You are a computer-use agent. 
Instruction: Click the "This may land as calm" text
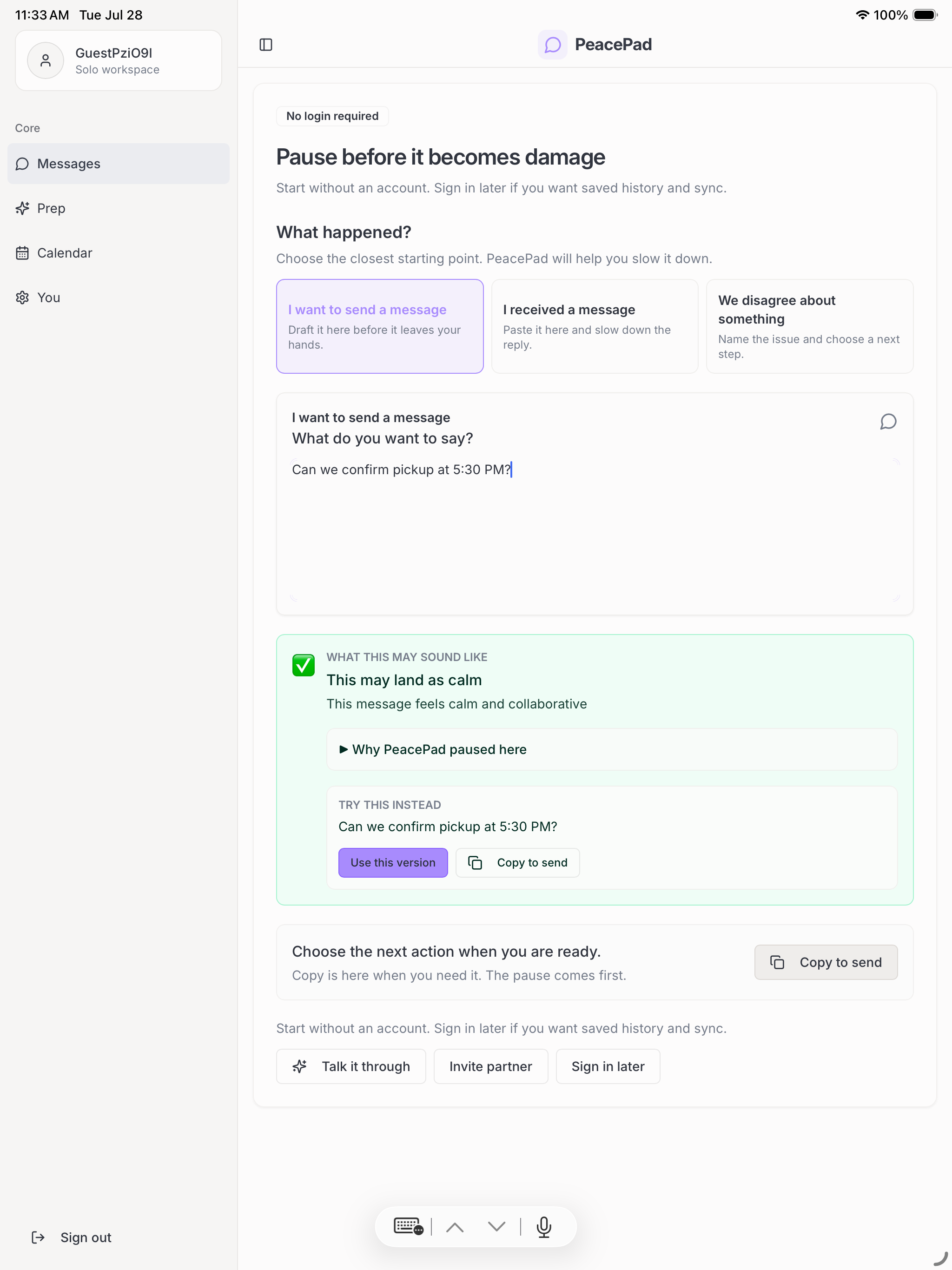coord(403,680)
